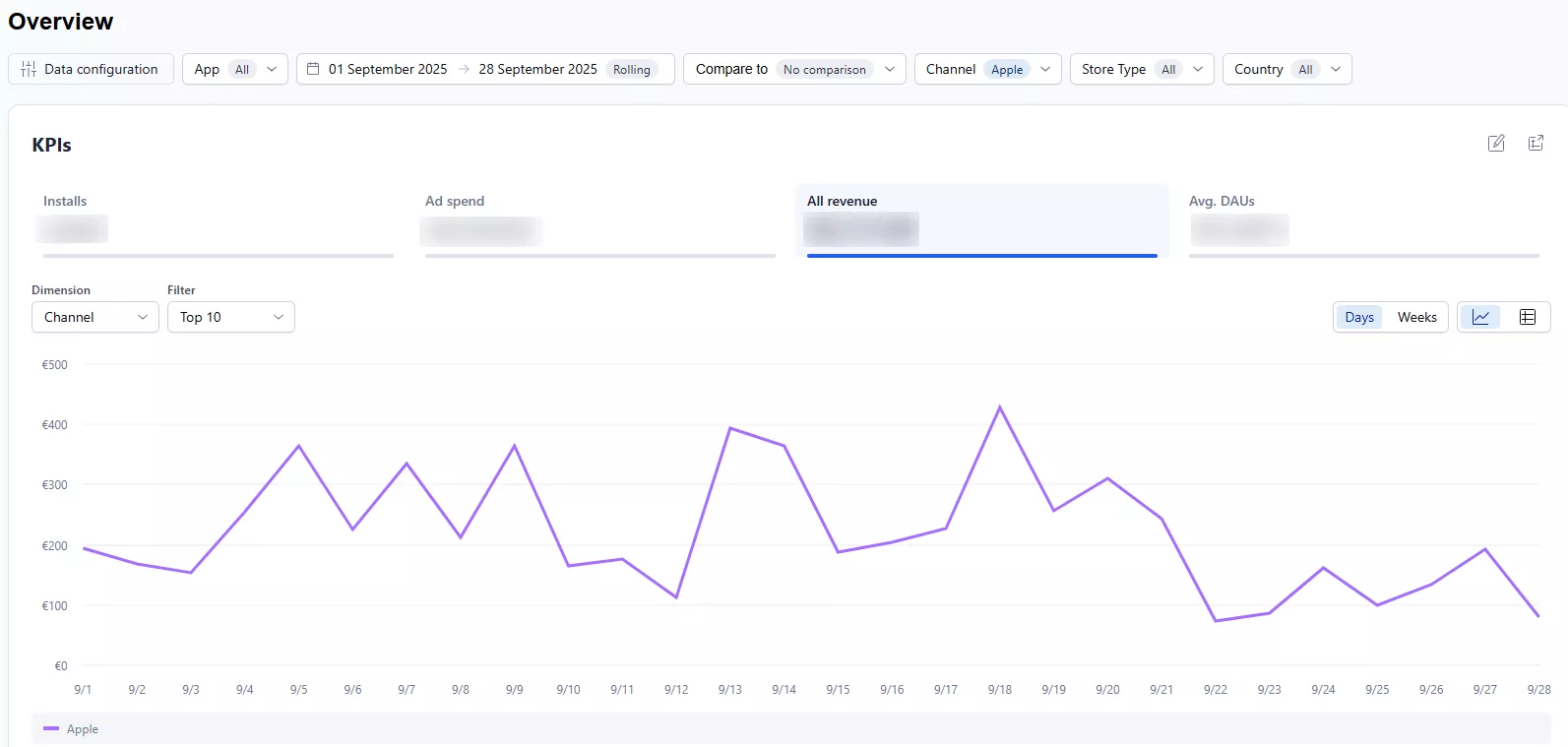Click the export KPIs icon
Viewport: 1568px width, 747px height.
[x=1536, y=144]
